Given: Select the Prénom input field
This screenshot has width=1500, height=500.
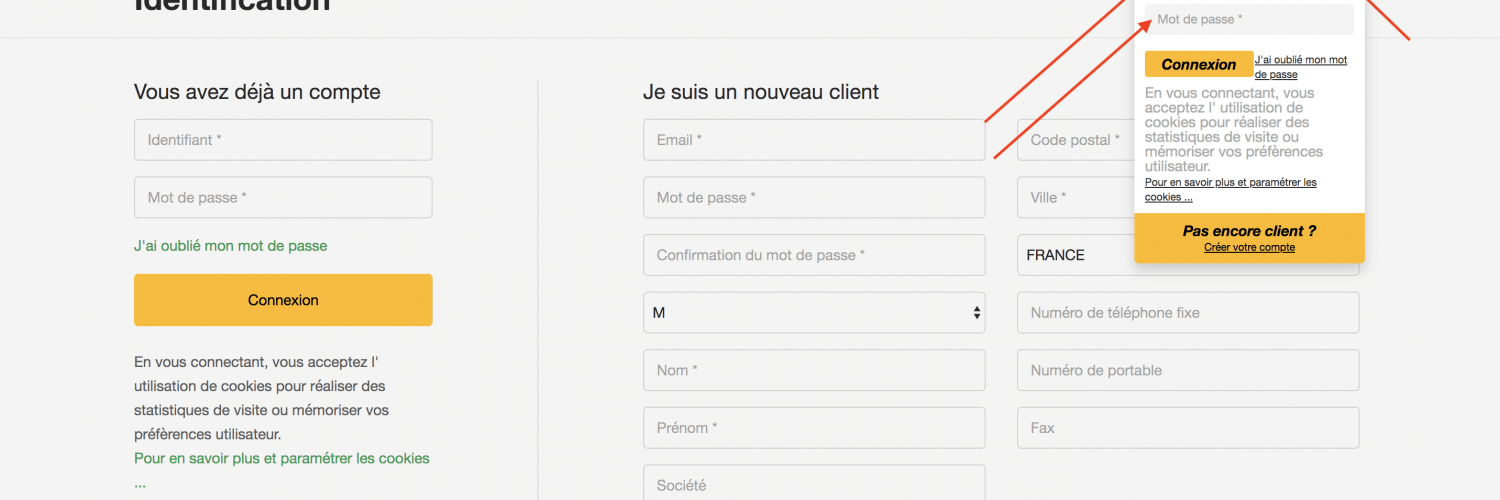Looking at the screenshot, I should pyautogui.click(x=813, y=428).
